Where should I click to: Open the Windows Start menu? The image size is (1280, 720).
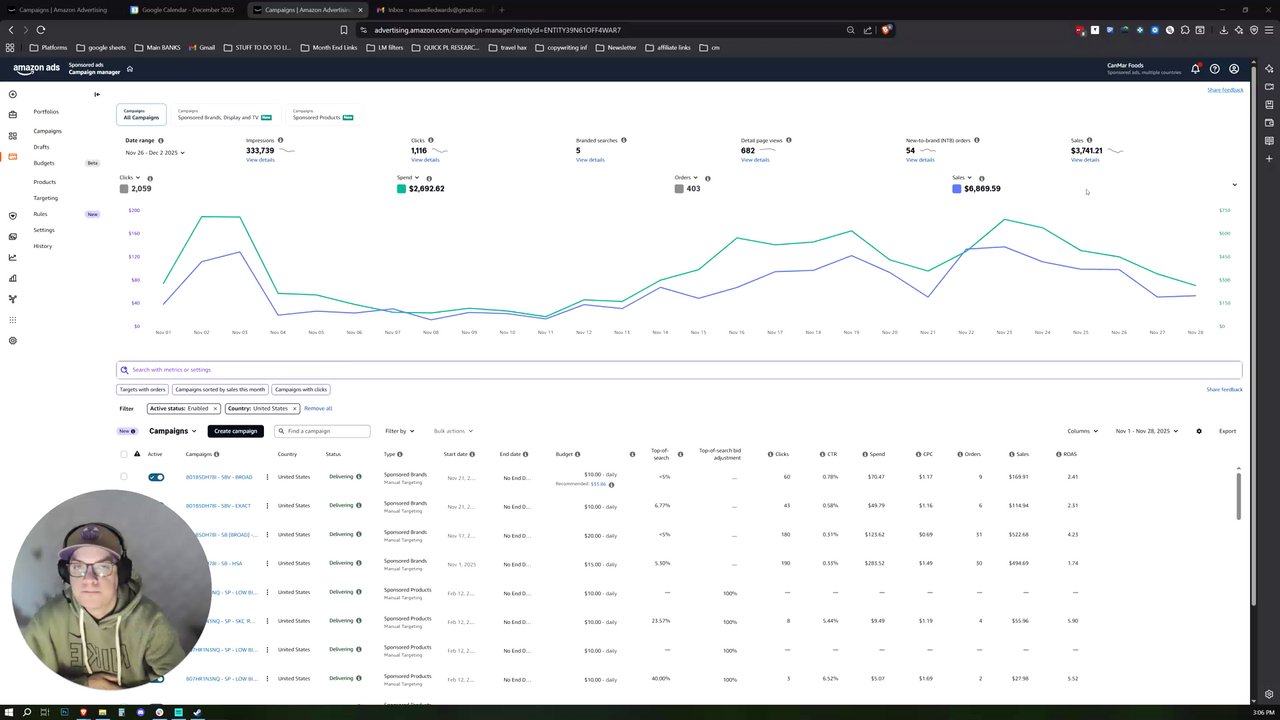9,712
